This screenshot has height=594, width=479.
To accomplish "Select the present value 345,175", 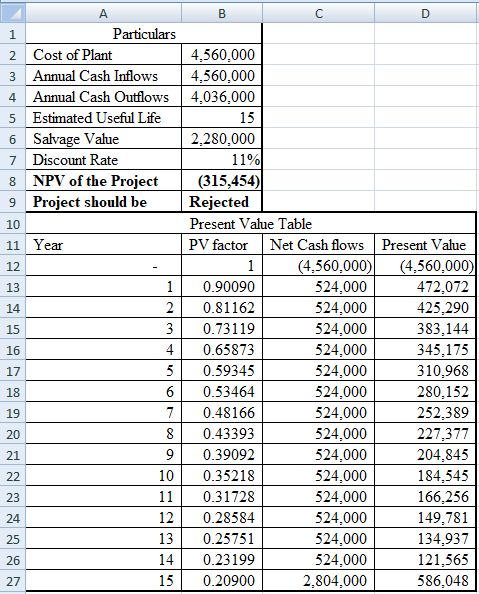I will 425,350.
